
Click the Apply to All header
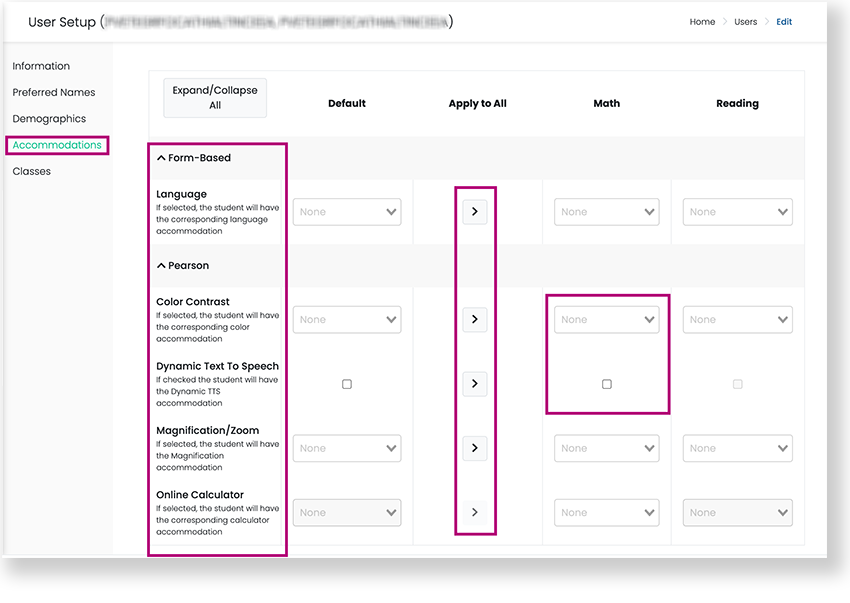click(478, 104)
